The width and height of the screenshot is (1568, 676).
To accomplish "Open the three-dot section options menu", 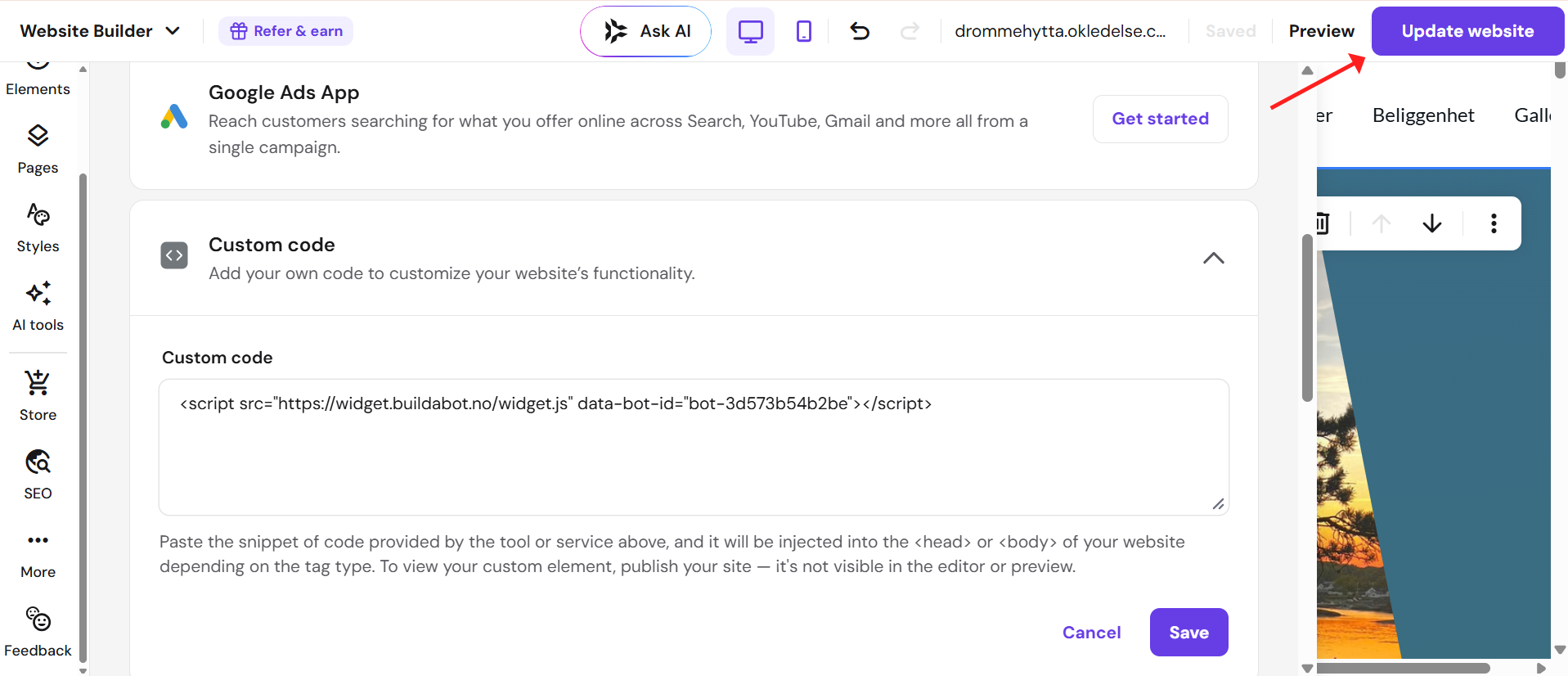I will 1494,223.
